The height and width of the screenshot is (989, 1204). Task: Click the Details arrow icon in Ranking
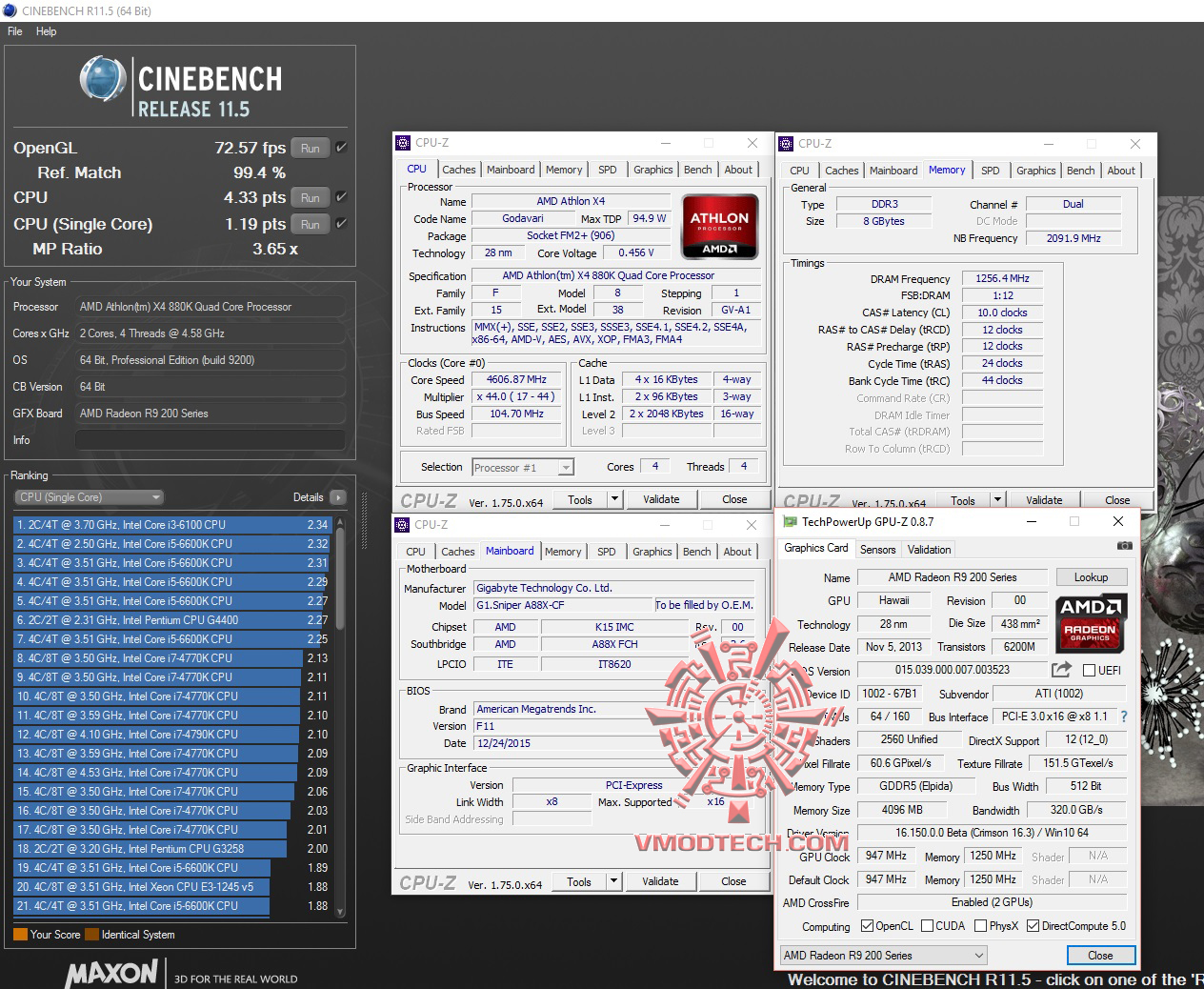pos(337,497)
